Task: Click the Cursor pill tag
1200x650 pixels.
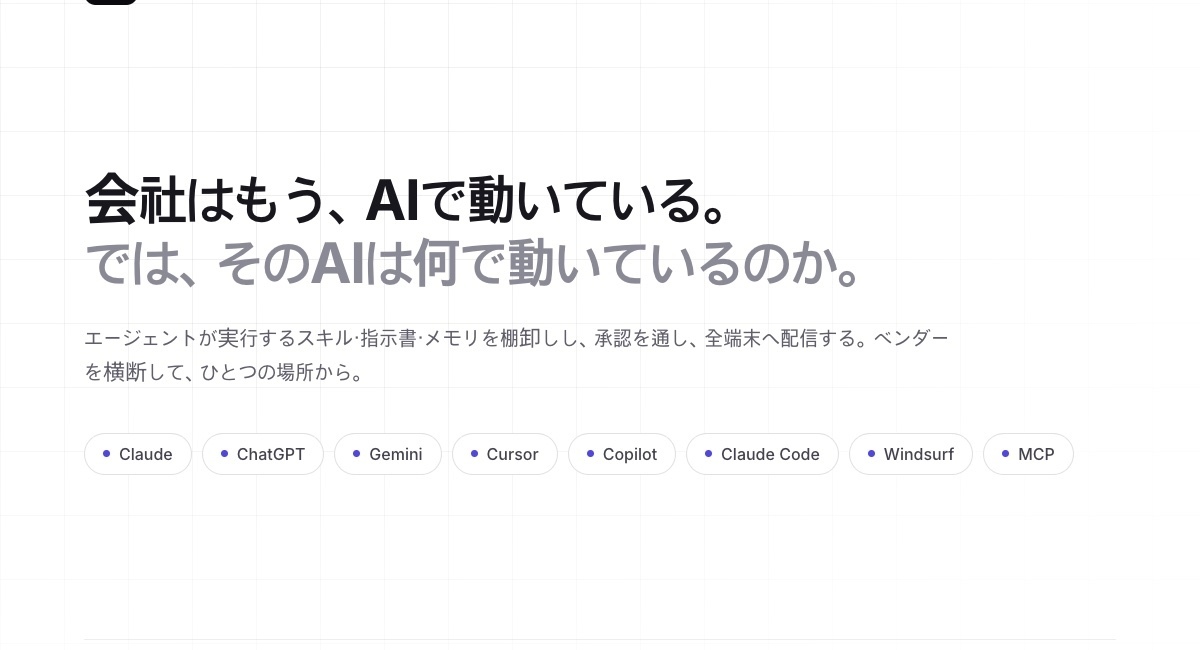Action: point(505,454)
